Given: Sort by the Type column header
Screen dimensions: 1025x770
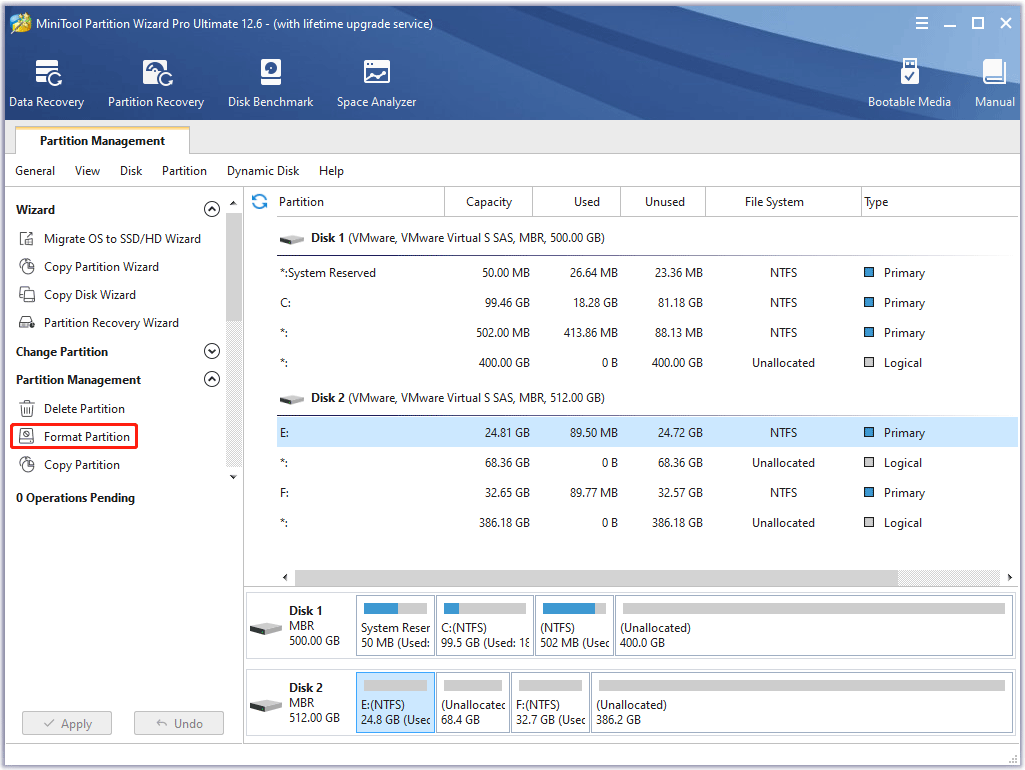Looking at the screenshot, I should [x=939, y=202].
